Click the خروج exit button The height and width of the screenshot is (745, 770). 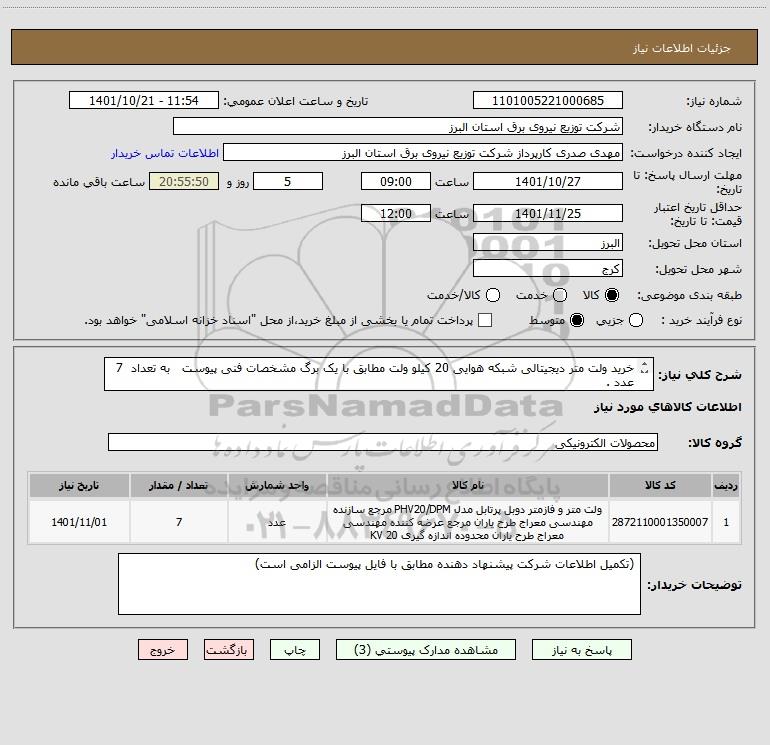point(163,650)
